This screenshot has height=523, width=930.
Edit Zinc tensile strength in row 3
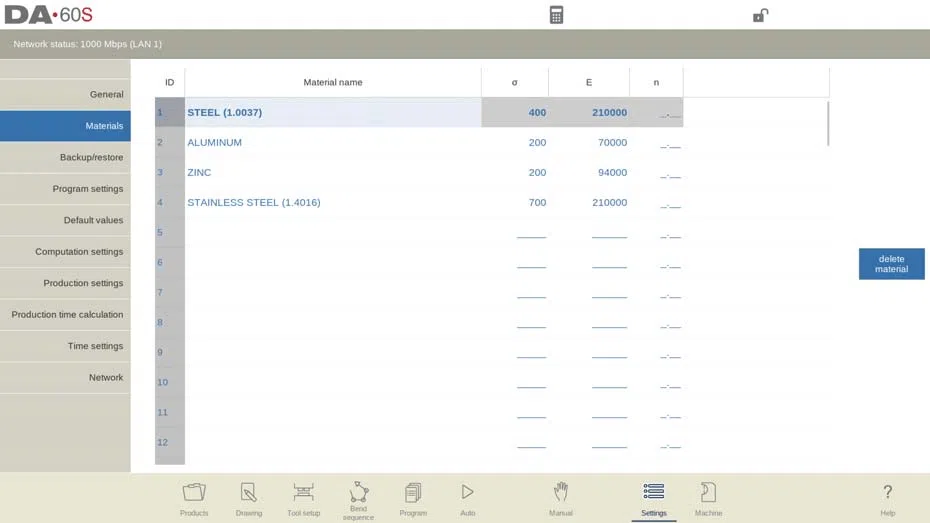537,173
